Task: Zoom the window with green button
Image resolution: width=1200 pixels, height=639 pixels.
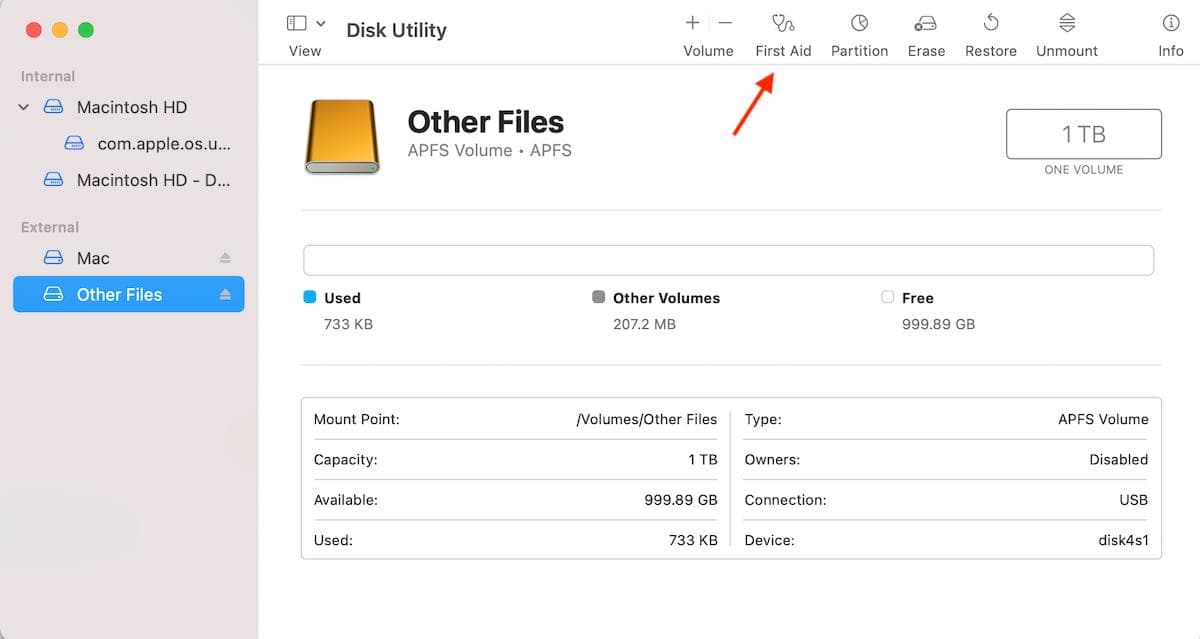Action: coord(85,30)
